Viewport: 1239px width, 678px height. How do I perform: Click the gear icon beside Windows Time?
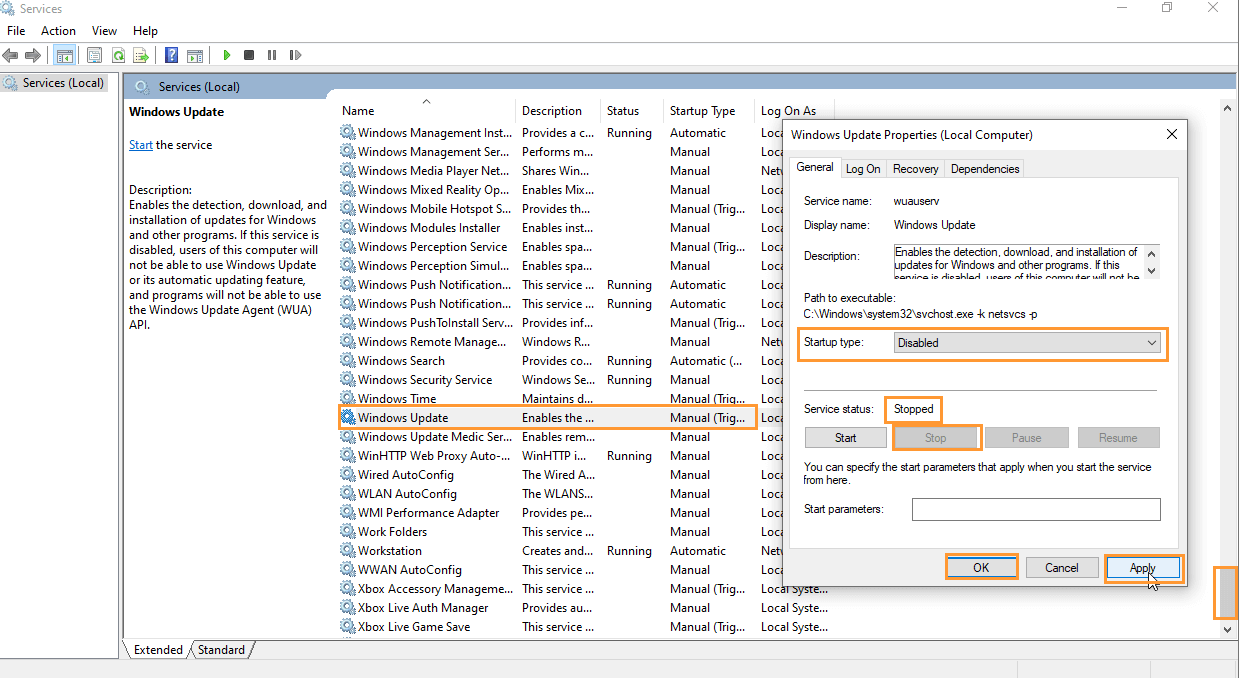coord(348,399)
